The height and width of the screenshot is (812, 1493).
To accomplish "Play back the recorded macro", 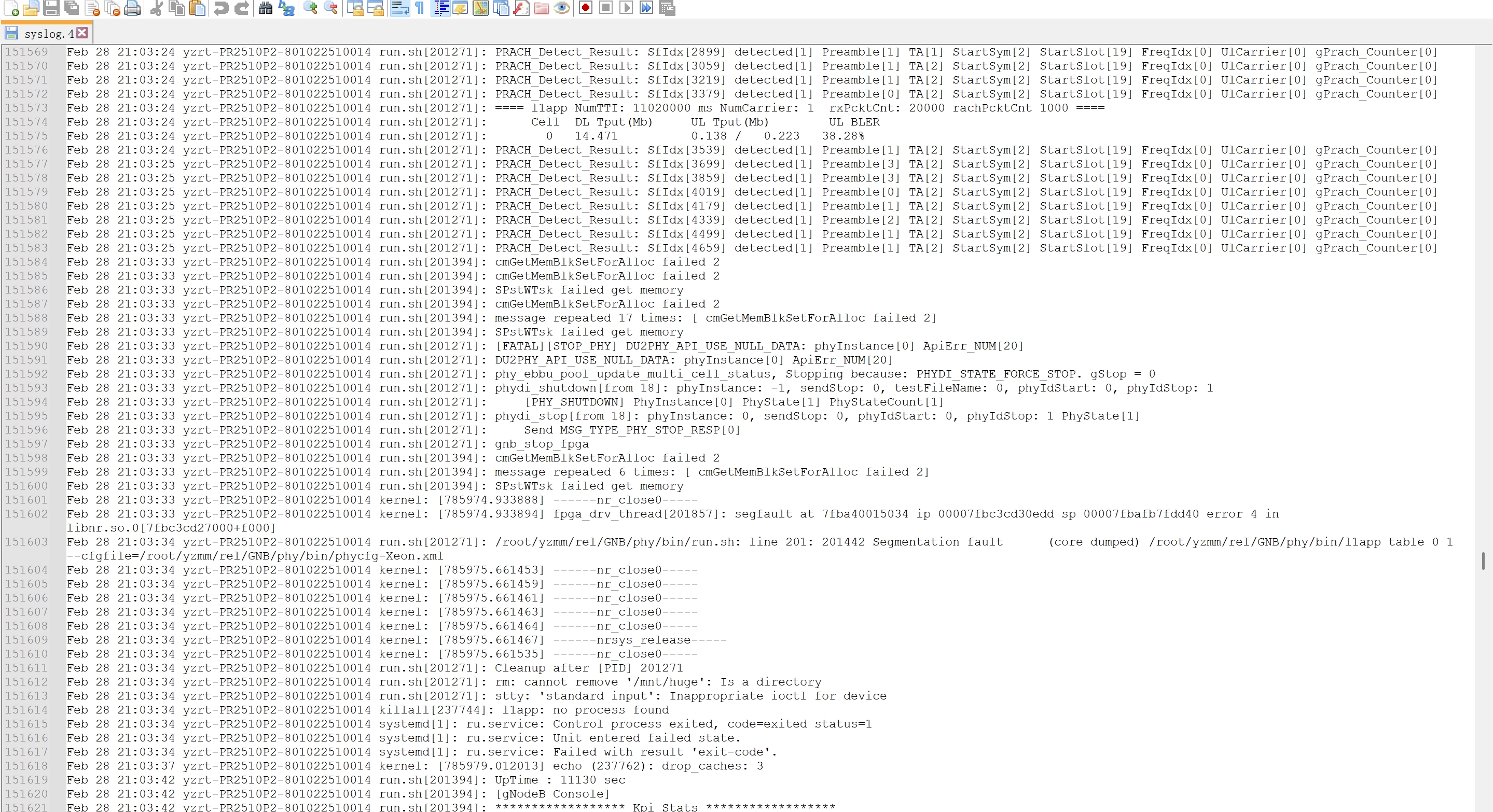I will click(626, 8).
